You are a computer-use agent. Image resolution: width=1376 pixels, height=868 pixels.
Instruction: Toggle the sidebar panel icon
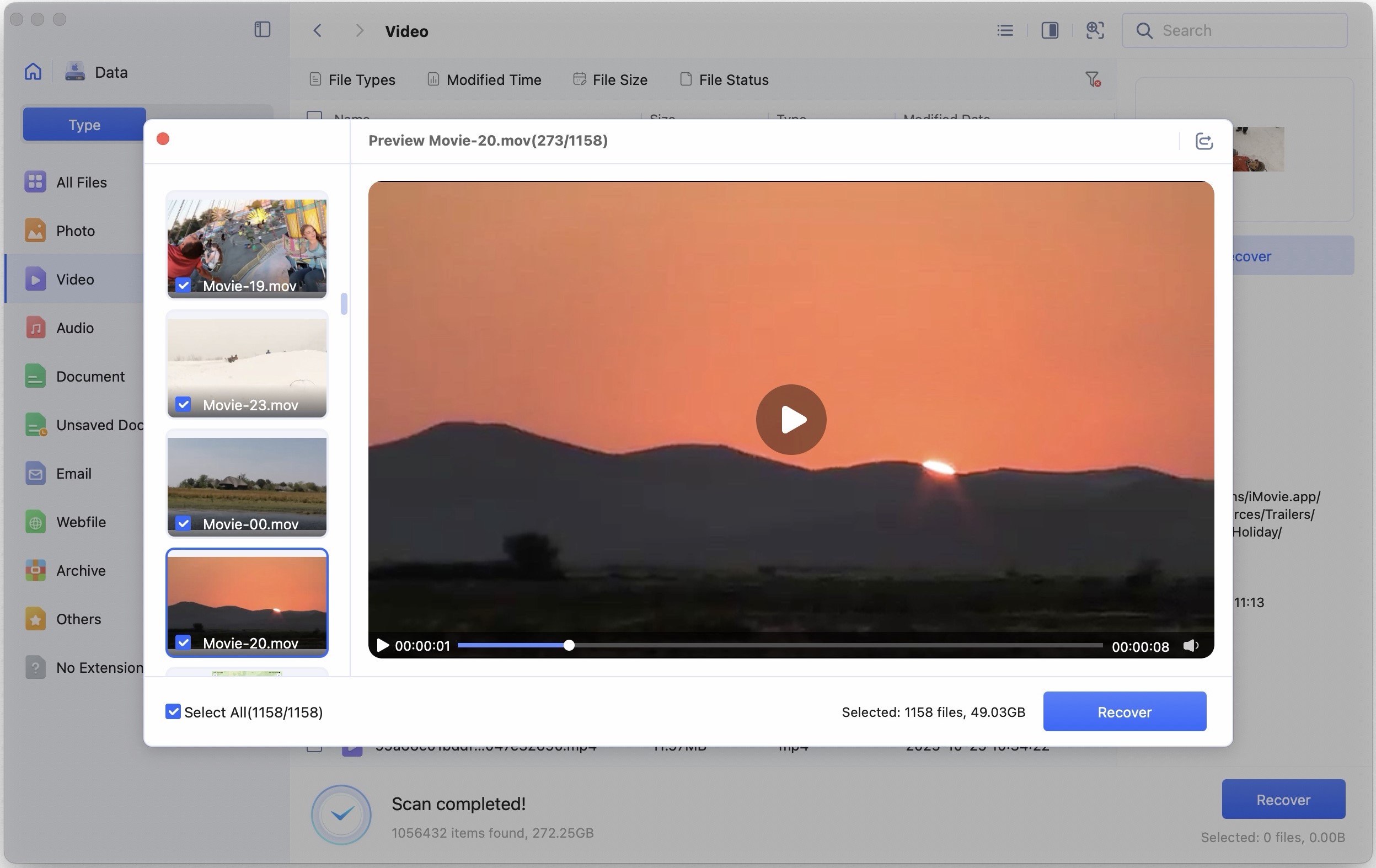pos(263,30)
